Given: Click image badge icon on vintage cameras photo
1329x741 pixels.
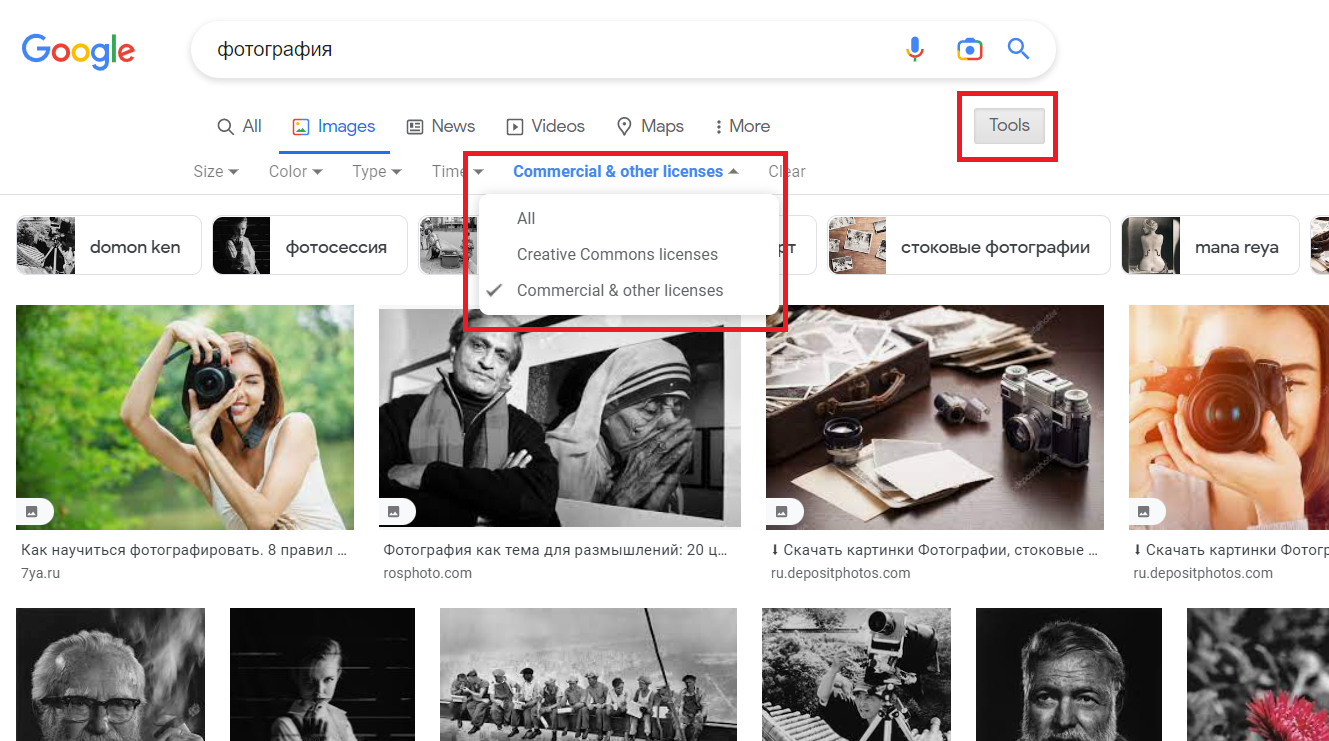Looking at the screenshot, I should coord(782,511).
